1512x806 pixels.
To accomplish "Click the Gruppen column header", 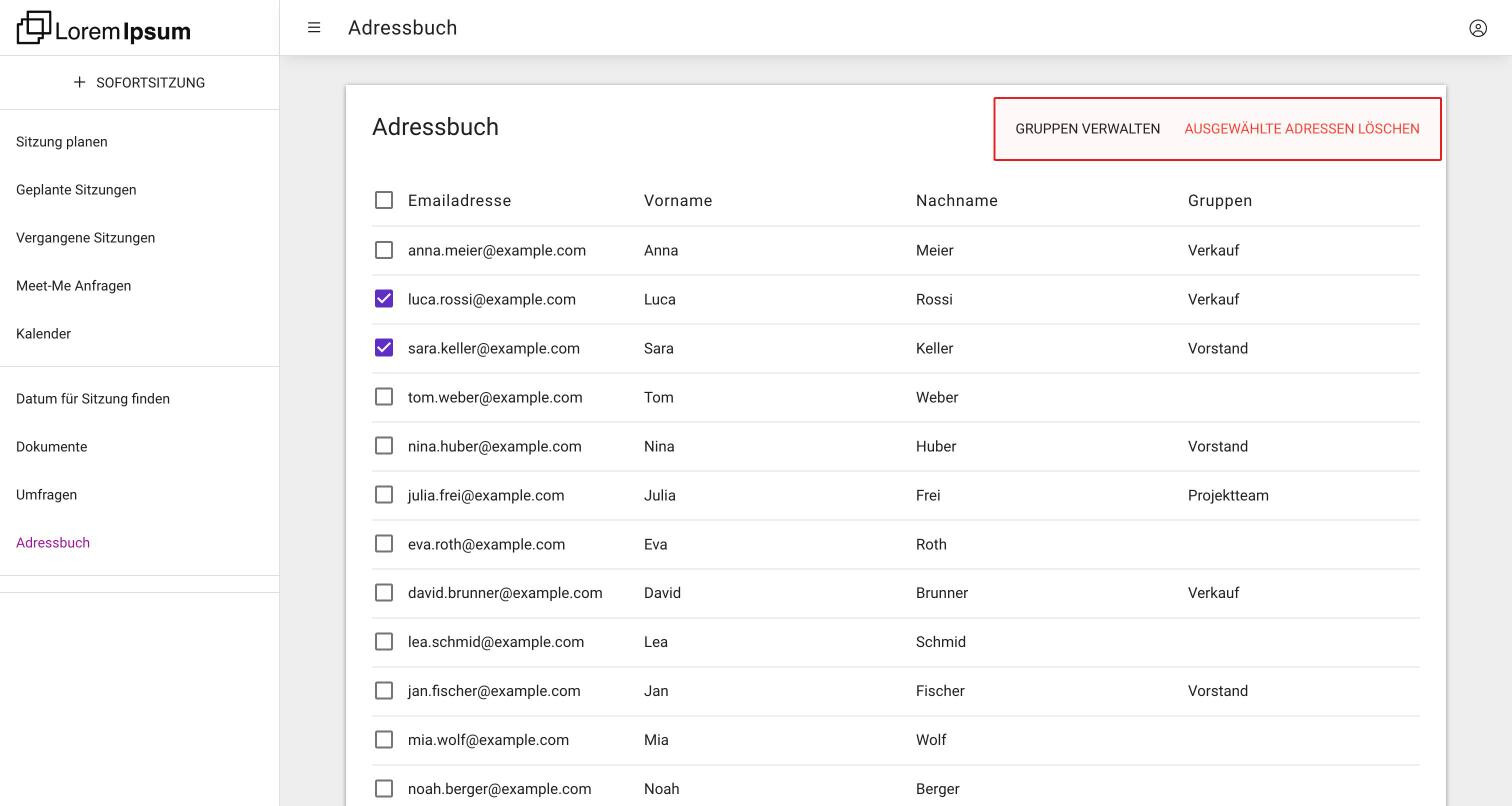I will 1220,201.
